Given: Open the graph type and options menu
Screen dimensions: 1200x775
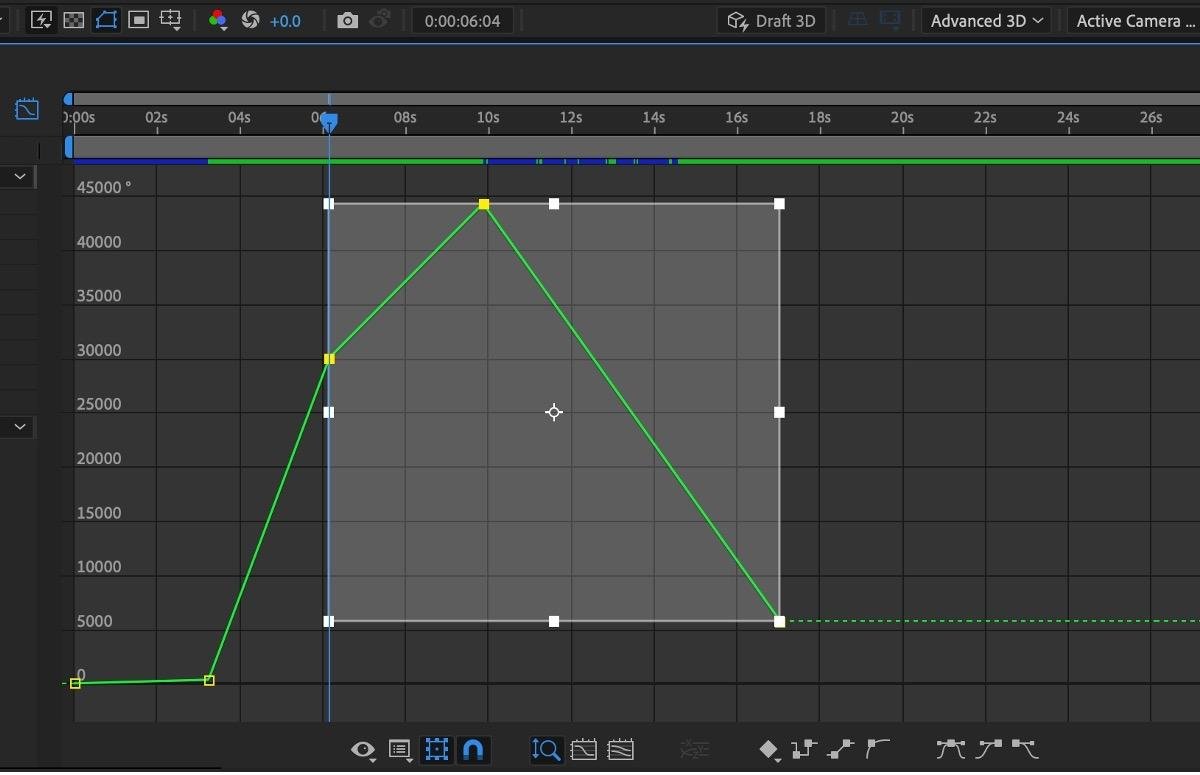Looking at the screenshot, I should 401,750.
